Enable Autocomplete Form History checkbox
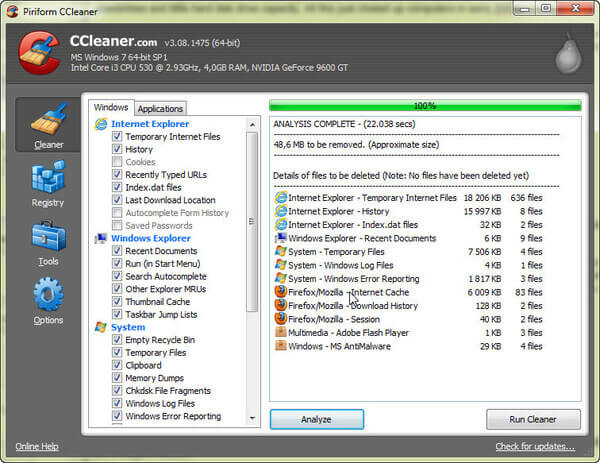This screenshot has height=463, width=600. tap(117, 212)
